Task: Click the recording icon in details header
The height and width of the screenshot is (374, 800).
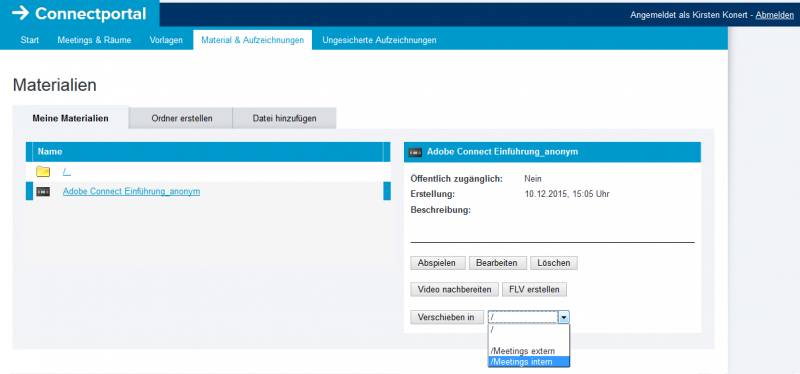Action: pos(415,152)
